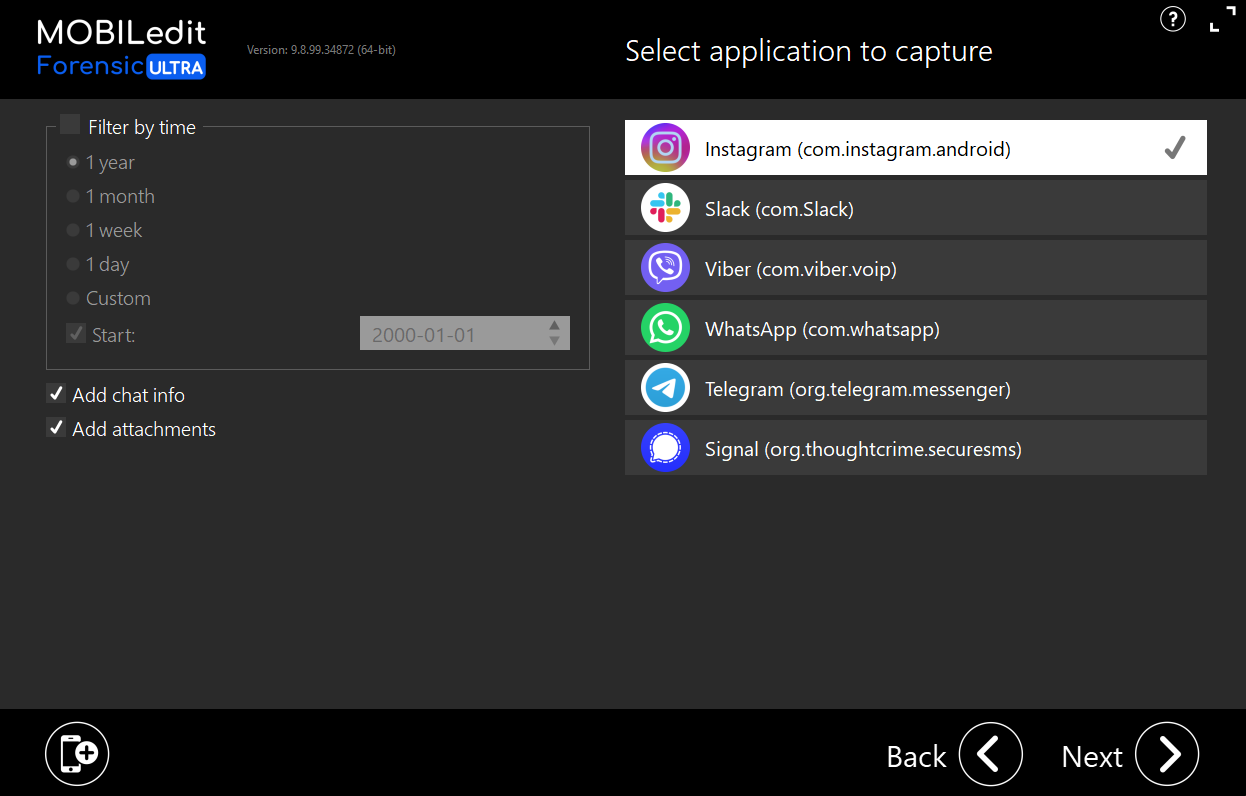1246x796 pixels.
Task: Toggle the Start checkbox
Action: [x=76, y=333]
